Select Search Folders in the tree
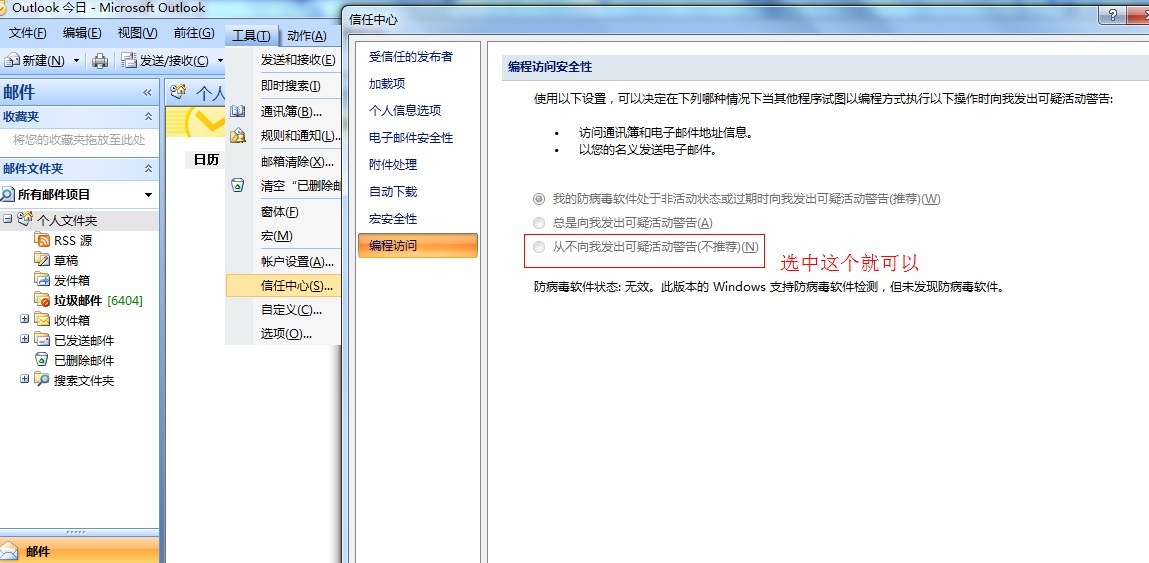This screenshot has height=563, width=1149. (x=84, y=380)
